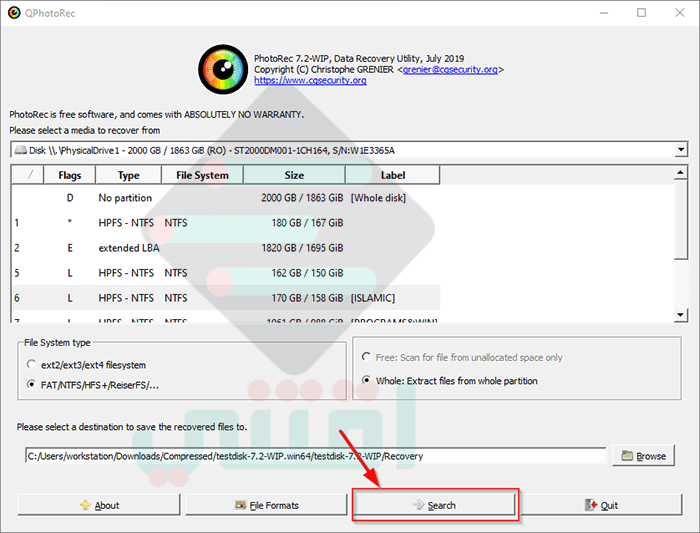
Task: Click the PhotoRec eye logo
Action: [x=223, y=69]
